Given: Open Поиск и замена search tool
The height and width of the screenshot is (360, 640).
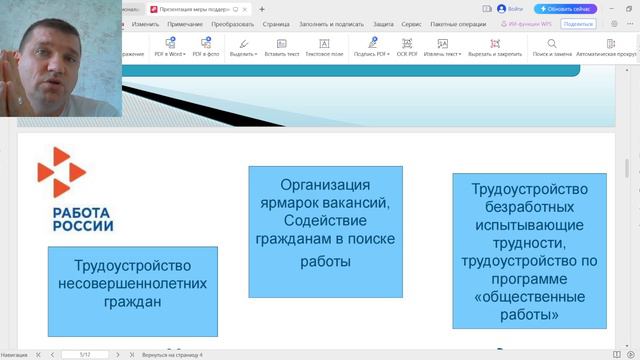Looking at the screenshot, I should click(x=552, y=47).
